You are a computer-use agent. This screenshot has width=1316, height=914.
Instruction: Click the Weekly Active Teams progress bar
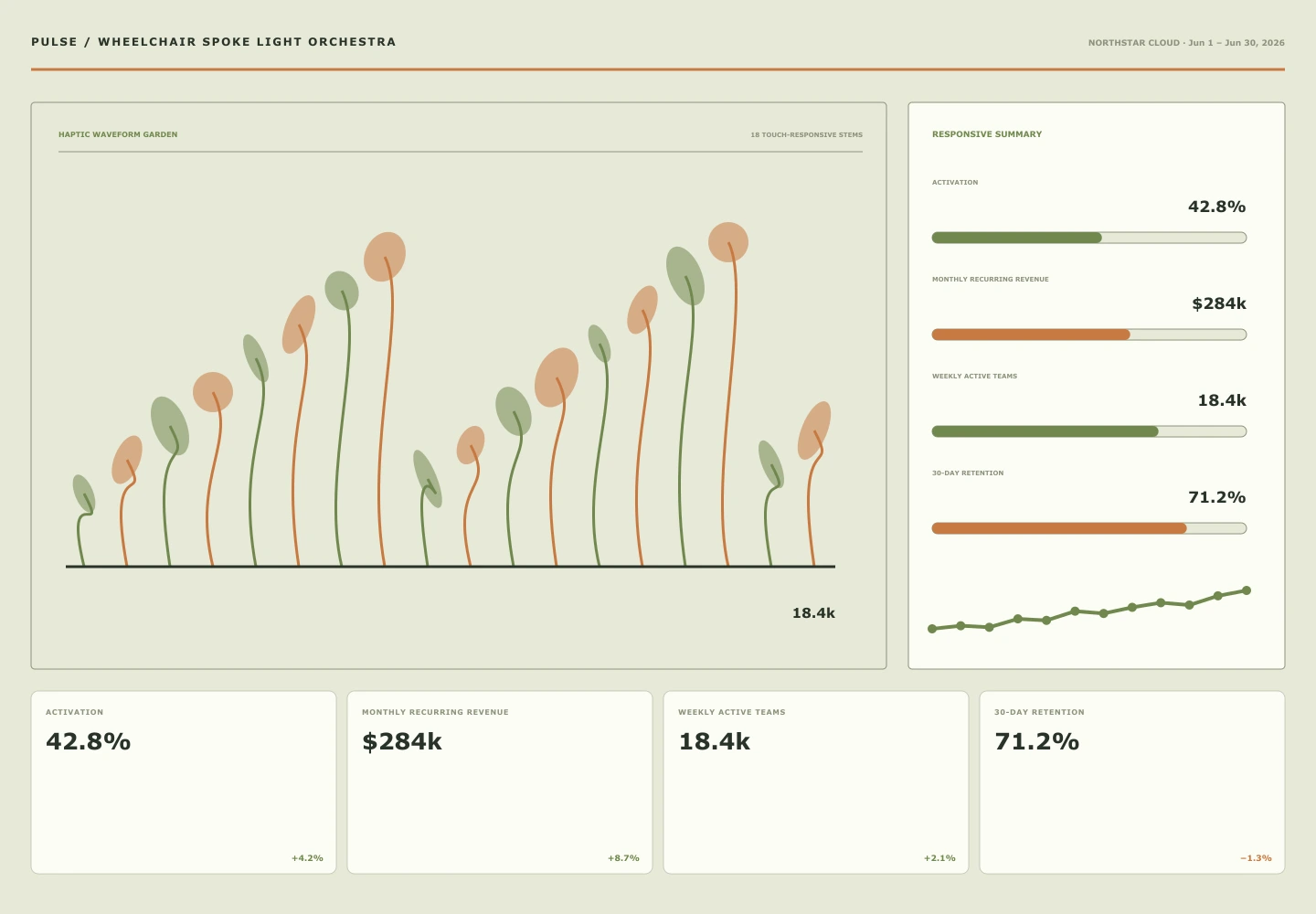pyautogui.click(x=1089, y=431)
